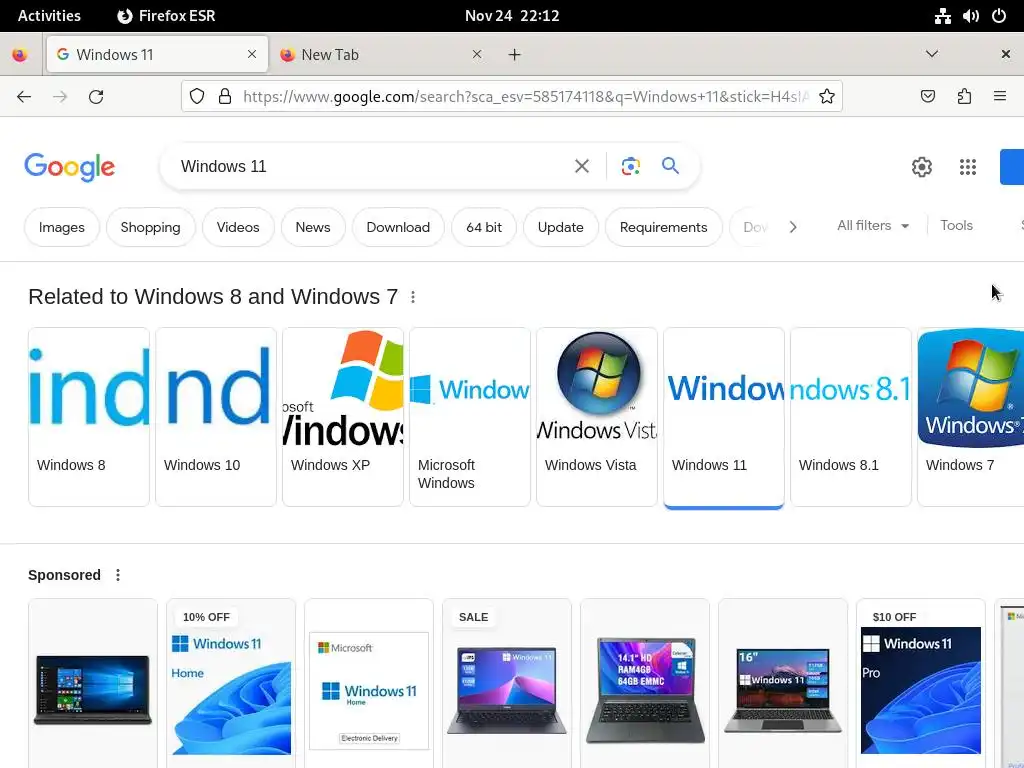The height and width of the screenshot is (768, 1024).
Task: Show more filter chips with right chevron
Action: pyautogui.click(x=793, y=227)
